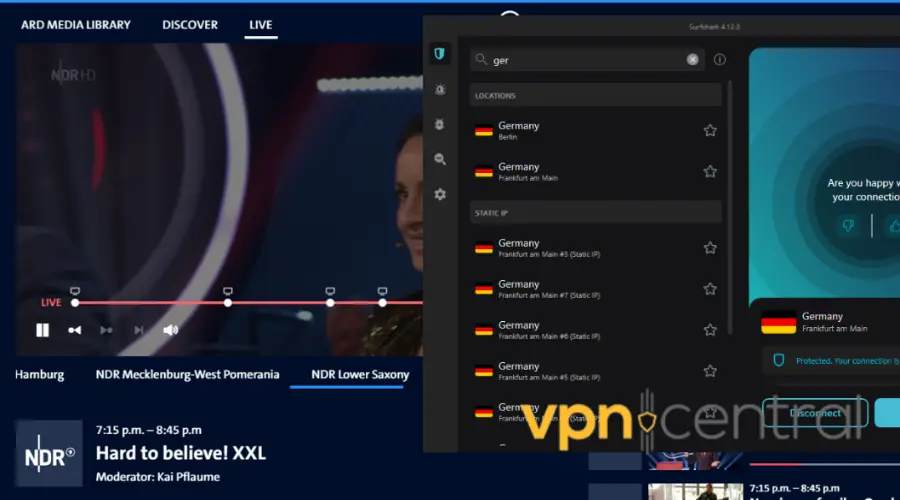The width and height of the screenshot is (900, 500).
Task: Open the Surfshark VPN shield tab
Action: (x=440, y=54)
